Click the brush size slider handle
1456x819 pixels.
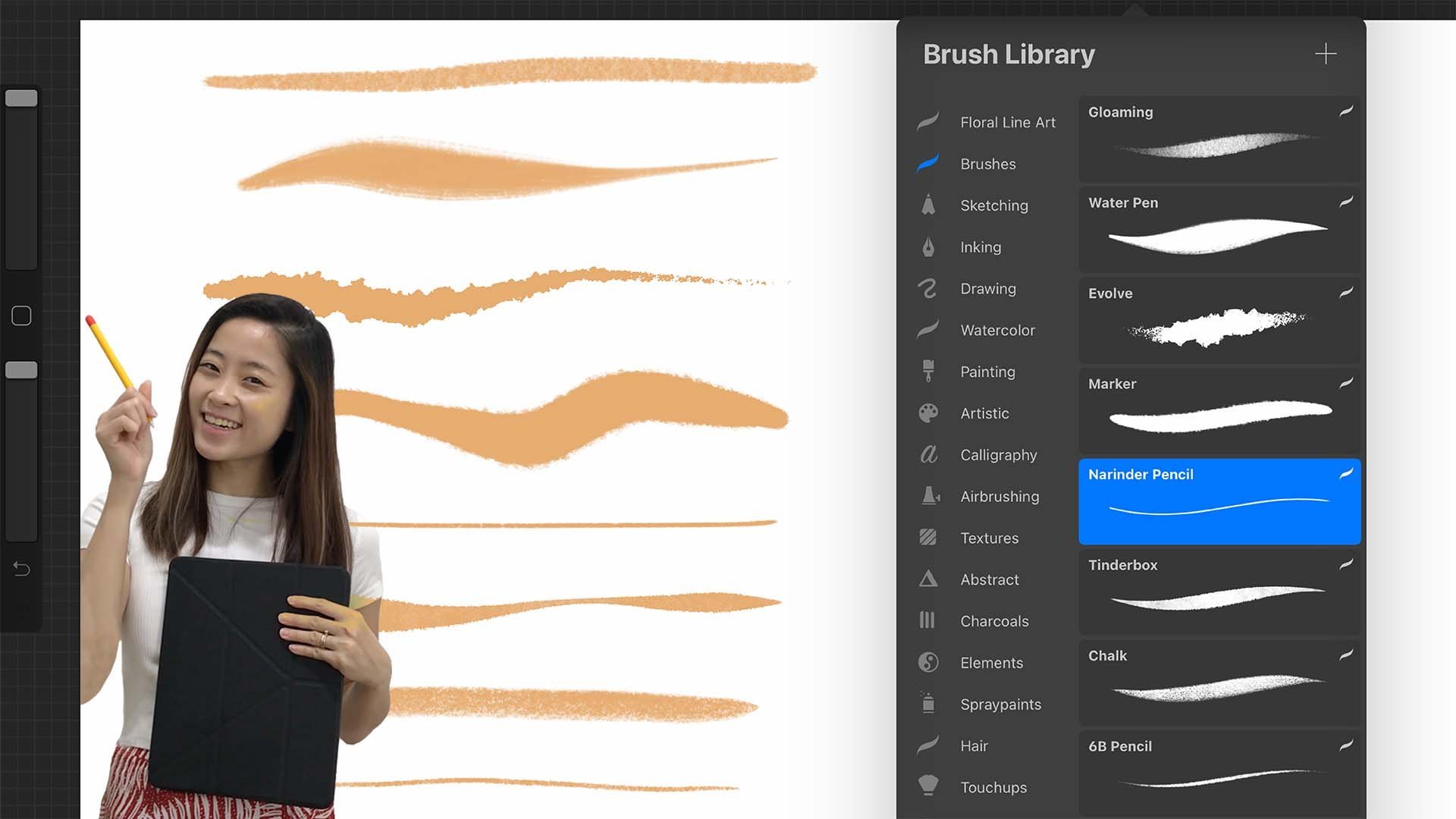pos(21,99)
